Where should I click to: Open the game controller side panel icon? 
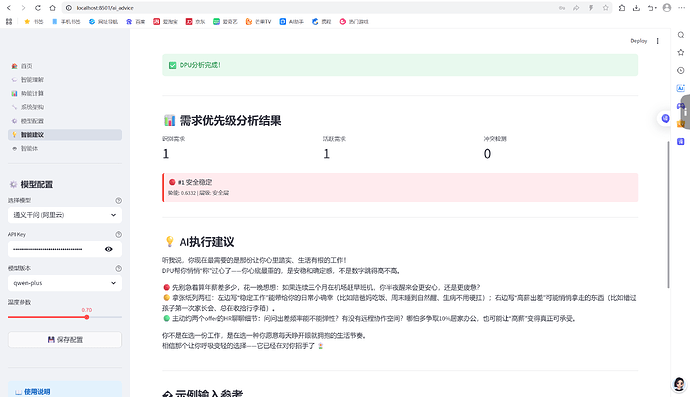pyautogui.click(x=680, y=106)
